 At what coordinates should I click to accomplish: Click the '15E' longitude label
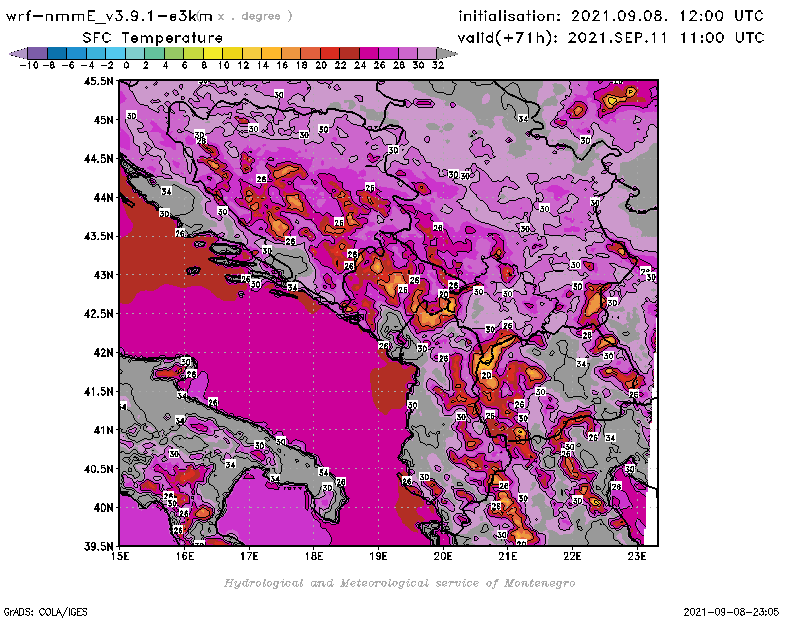point(120,556)
